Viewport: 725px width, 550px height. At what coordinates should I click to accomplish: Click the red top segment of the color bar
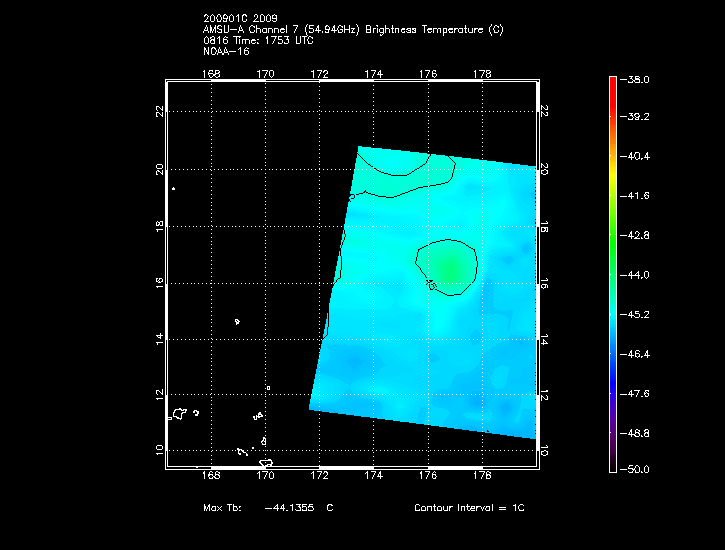coord(612,90)
